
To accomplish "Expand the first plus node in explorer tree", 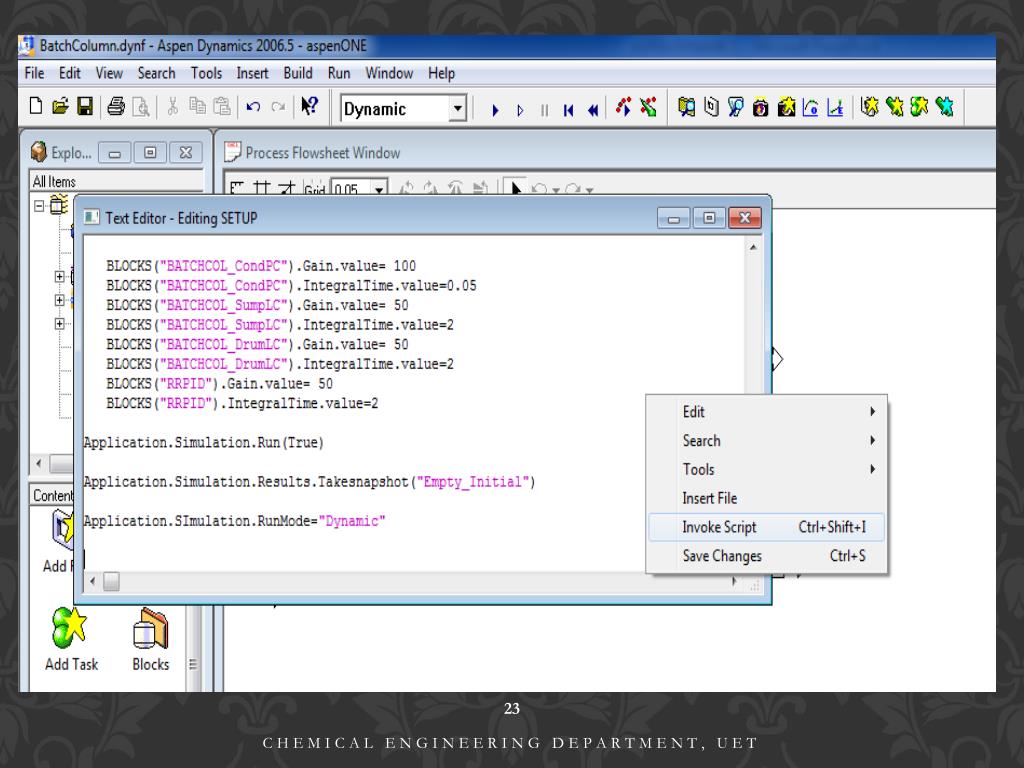I will [59, 276].
